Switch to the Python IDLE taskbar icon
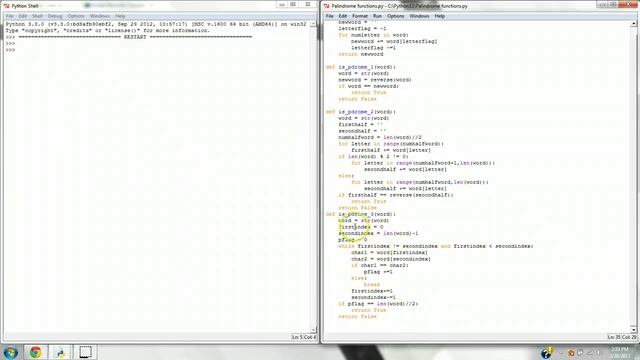The height and width of the screenshot is (360, 640). (x=60, y=352)
